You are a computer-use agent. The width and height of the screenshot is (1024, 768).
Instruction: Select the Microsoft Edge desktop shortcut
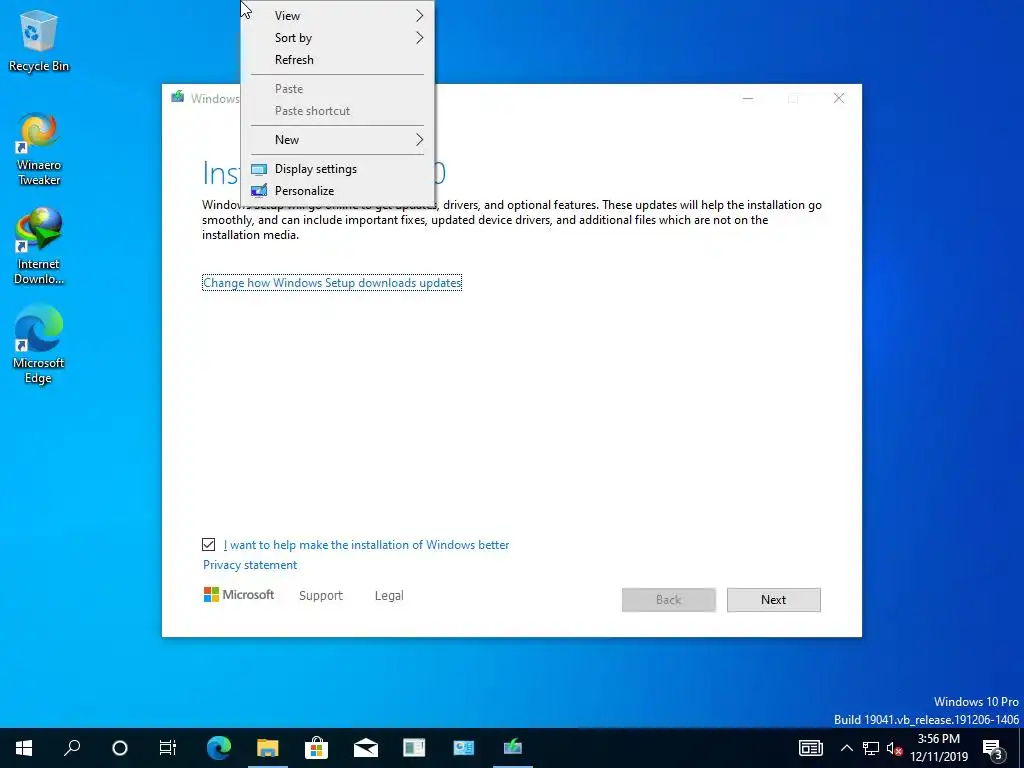click(x=39, y=344)
